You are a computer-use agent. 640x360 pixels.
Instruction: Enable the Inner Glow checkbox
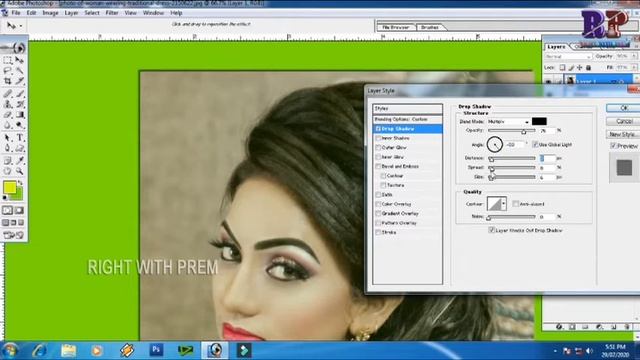coord(378,157)
